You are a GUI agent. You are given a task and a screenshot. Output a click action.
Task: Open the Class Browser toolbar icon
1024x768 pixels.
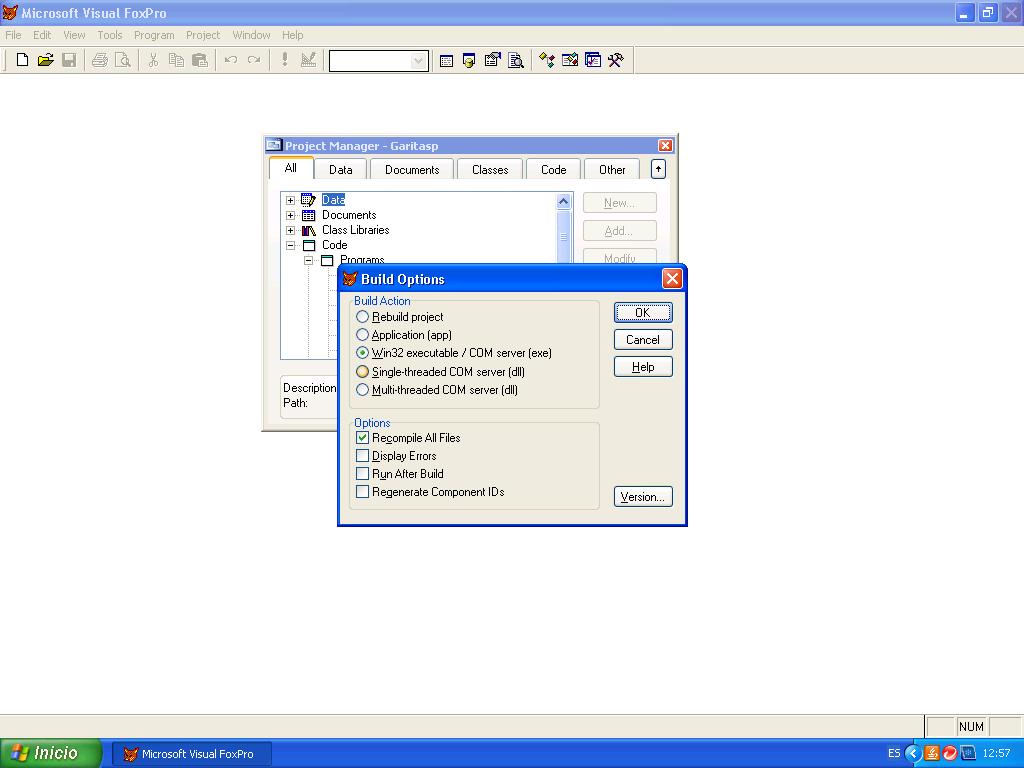tap(547, 61)
